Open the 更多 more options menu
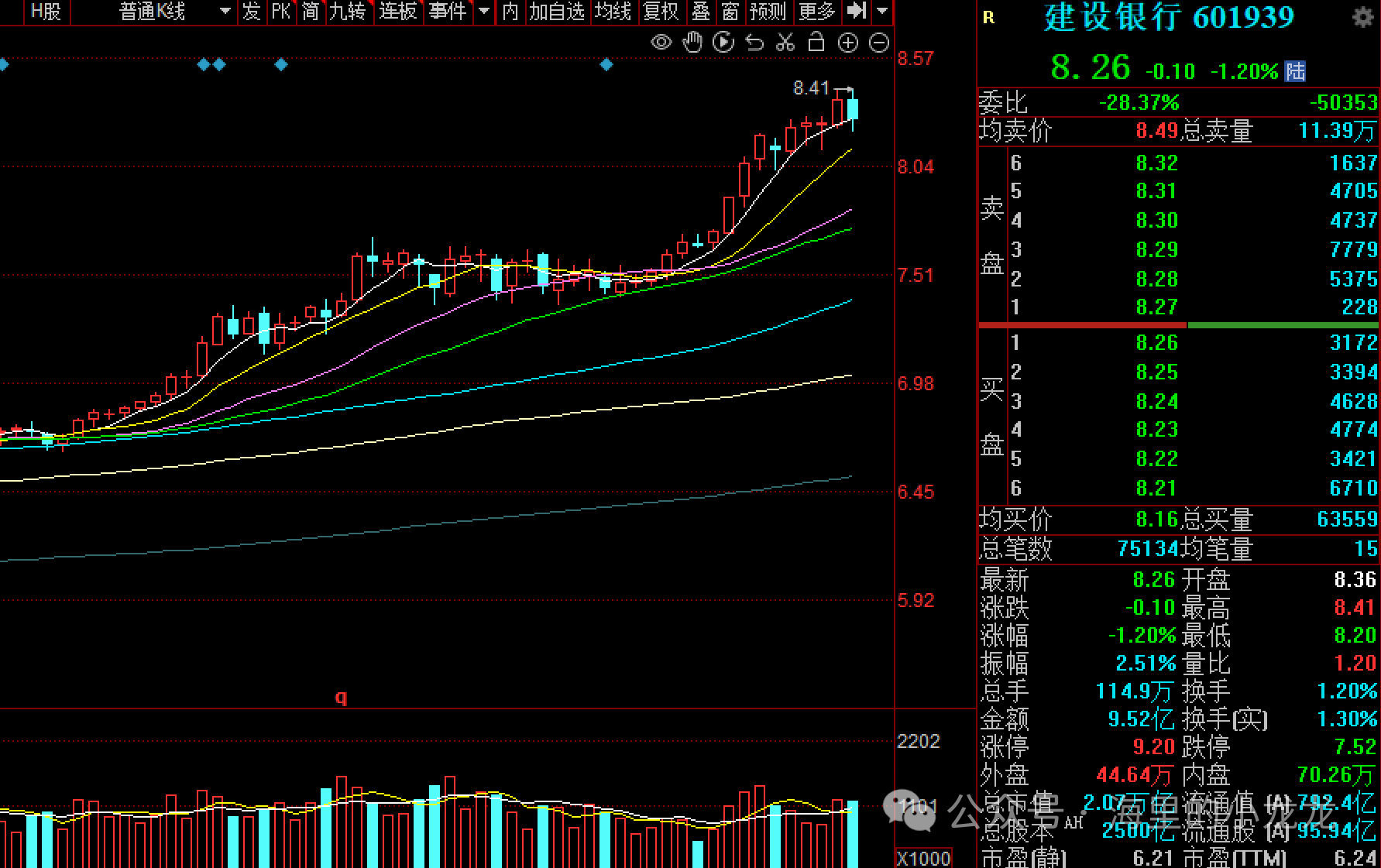This screenshot has height=868, width=1381. (x=817, y=11)
